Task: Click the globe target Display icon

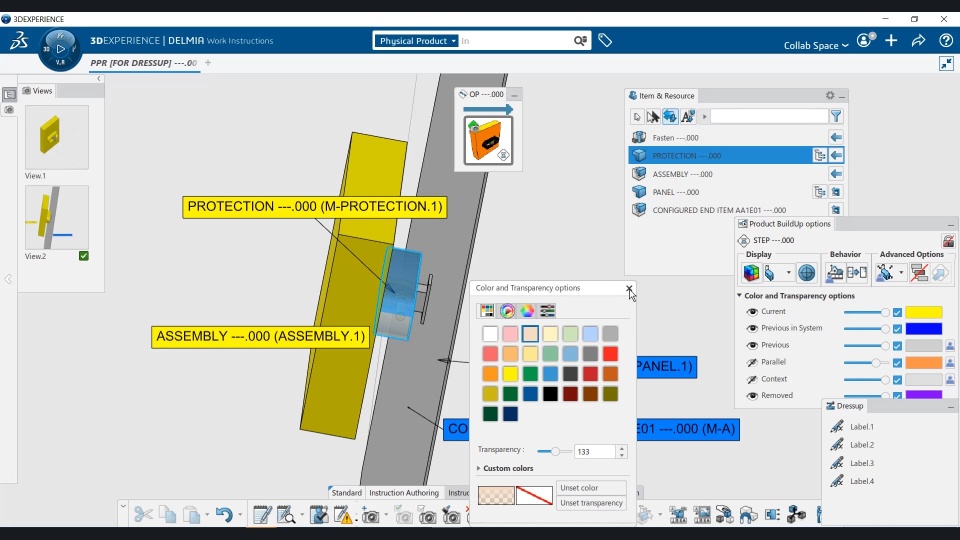Action: 807,272
